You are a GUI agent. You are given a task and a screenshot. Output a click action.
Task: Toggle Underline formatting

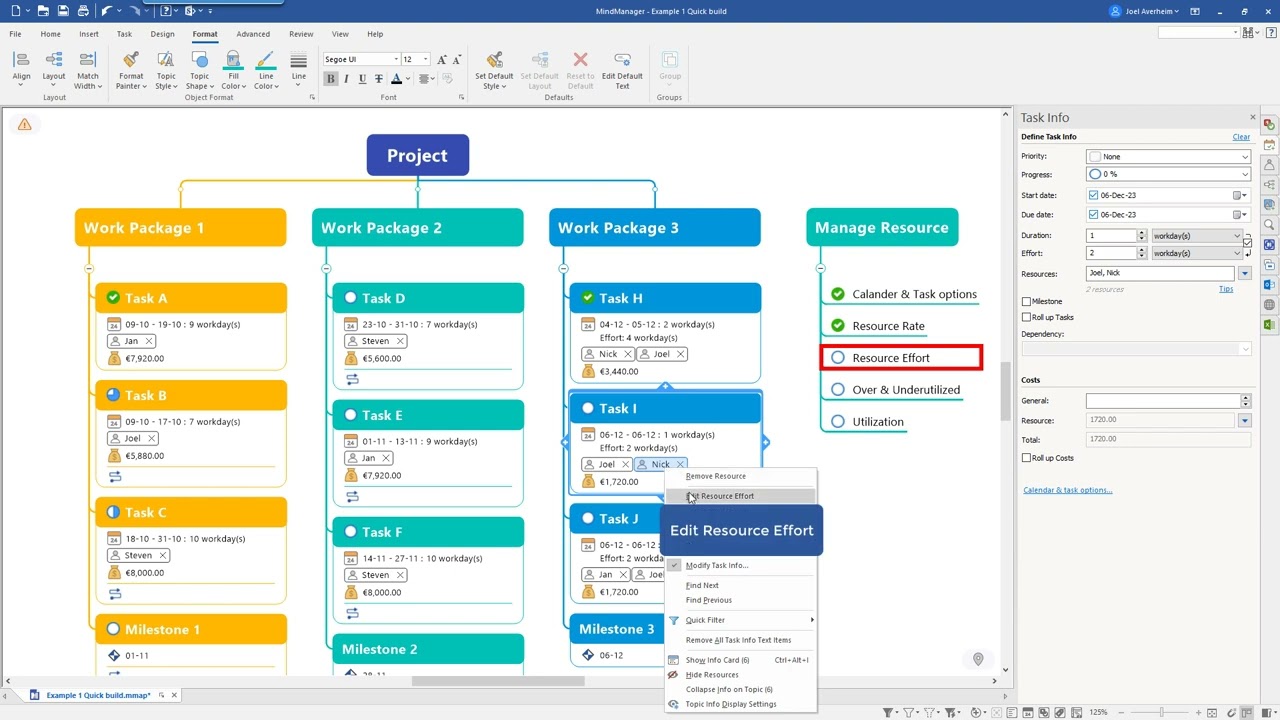coord(361,79)
